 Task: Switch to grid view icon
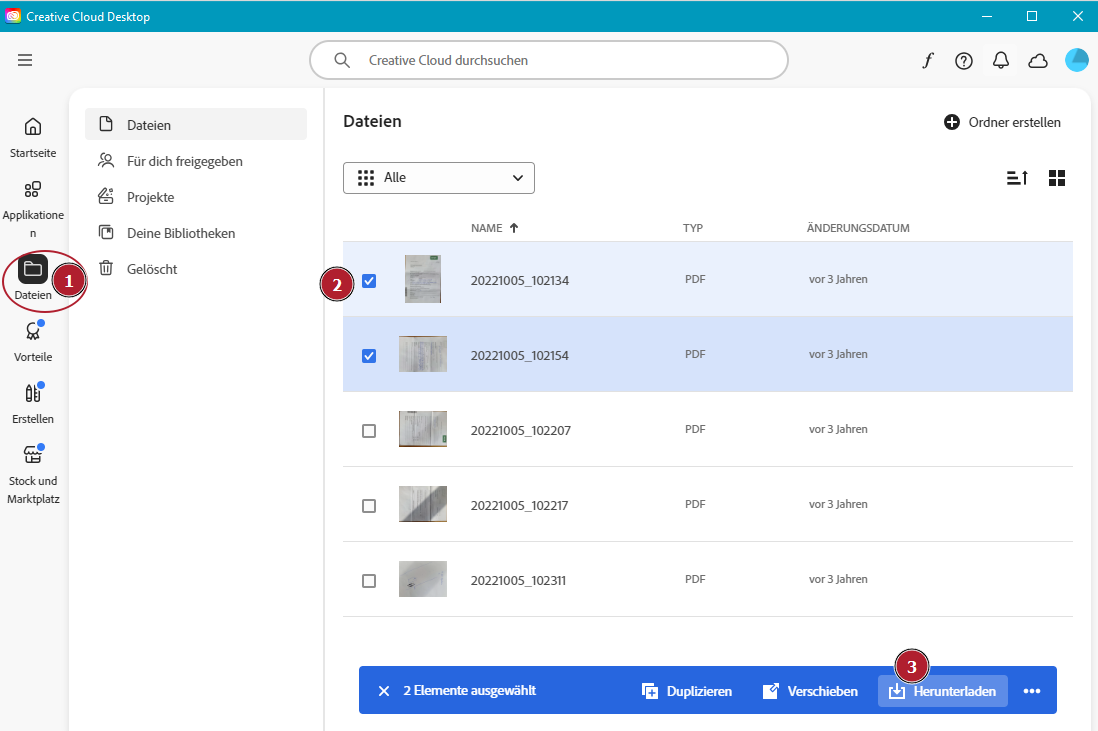[x=1057, y=178]
